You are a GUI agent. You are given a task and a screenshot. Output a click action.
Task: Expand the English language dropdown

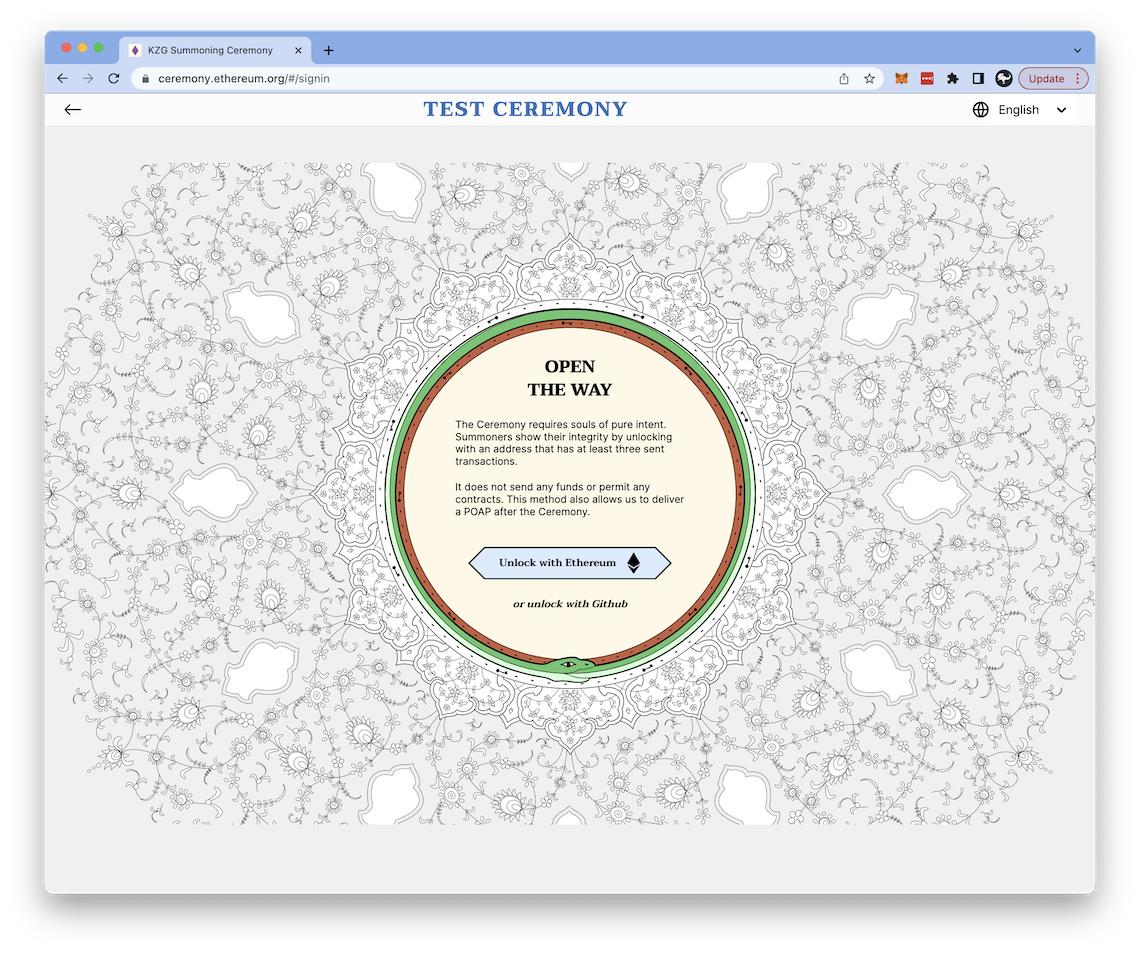(1061, 110)
